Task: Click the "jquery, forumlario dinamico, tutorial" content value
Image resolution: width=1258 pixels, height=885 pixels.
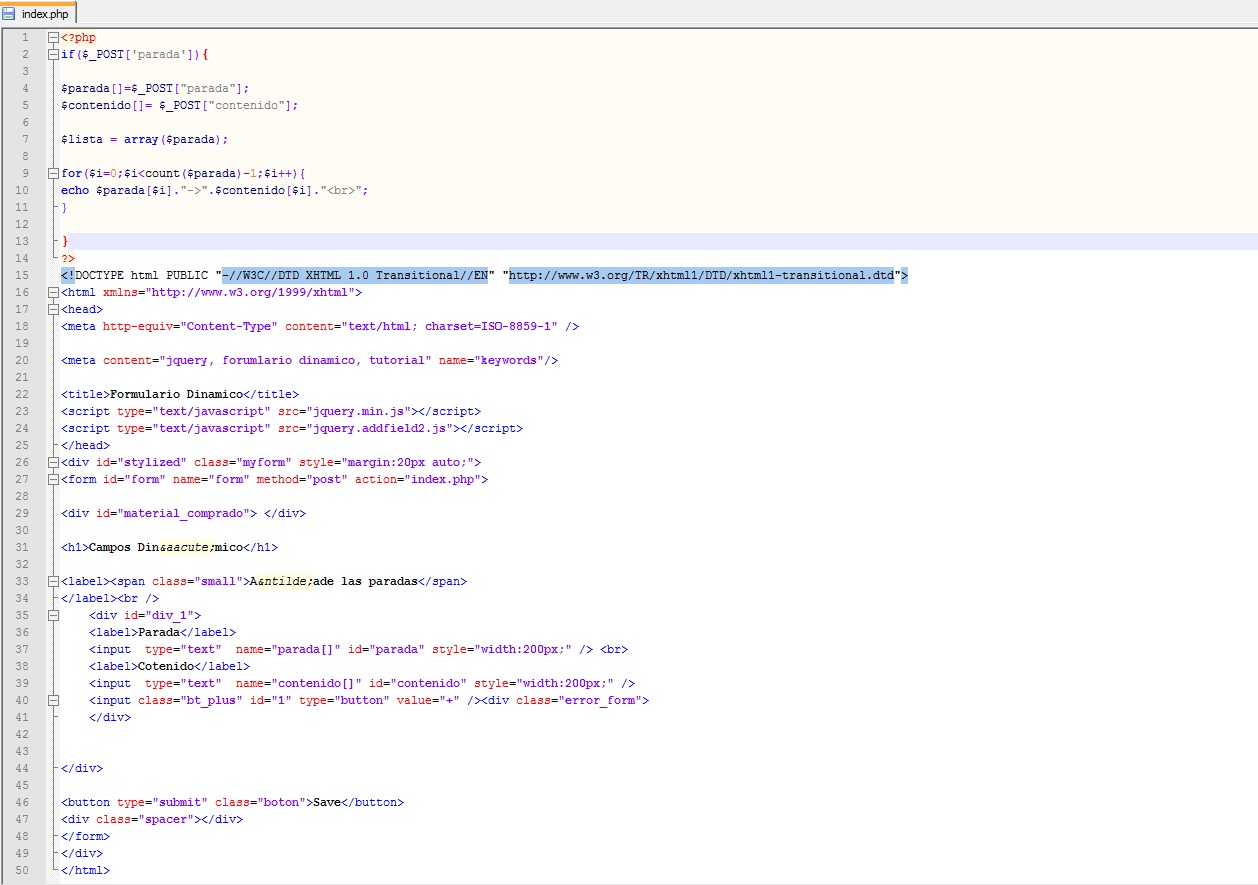Action: (295, 360)
